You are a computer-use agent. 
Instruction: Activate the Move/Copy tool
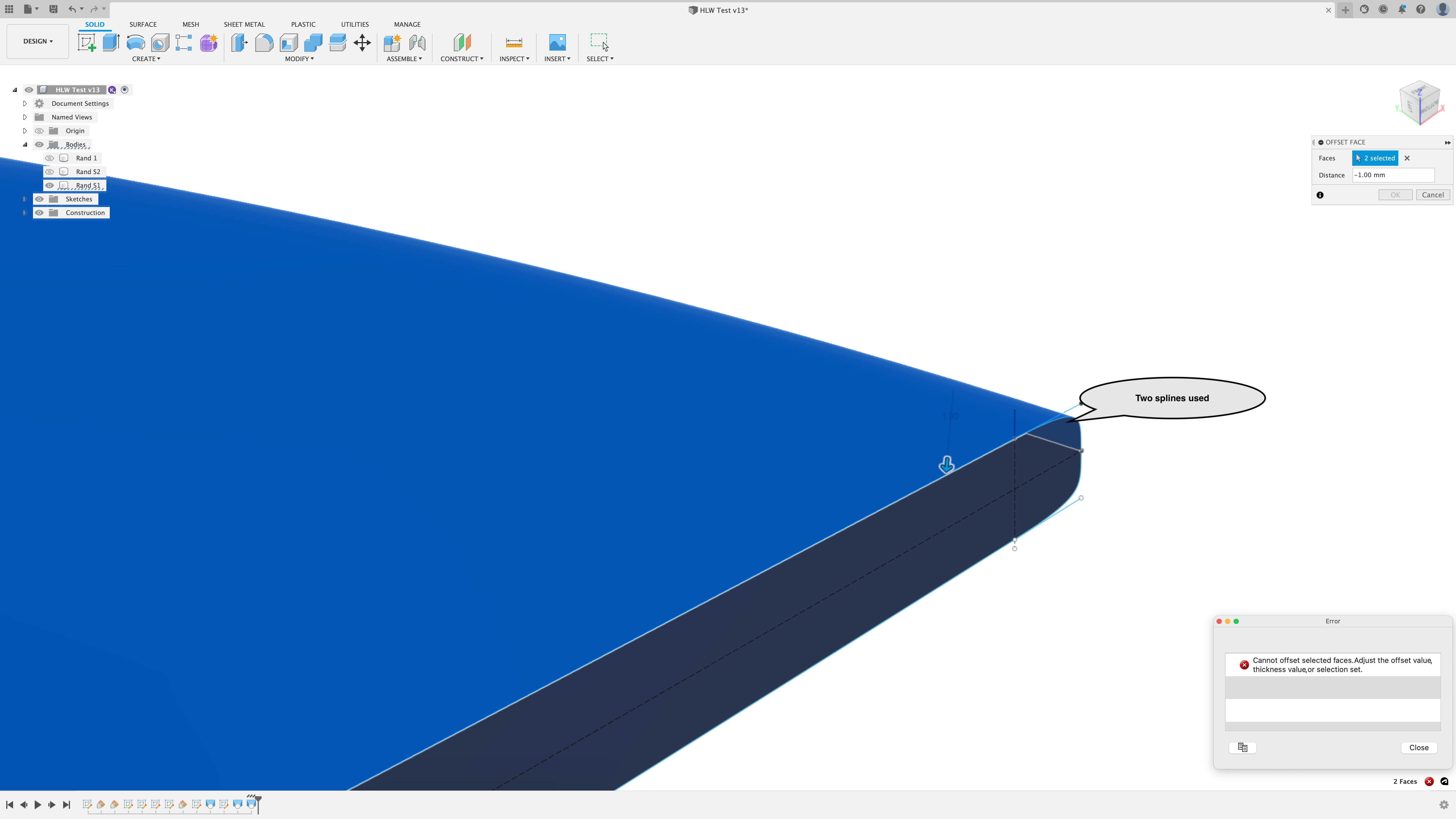click(362, 43)
